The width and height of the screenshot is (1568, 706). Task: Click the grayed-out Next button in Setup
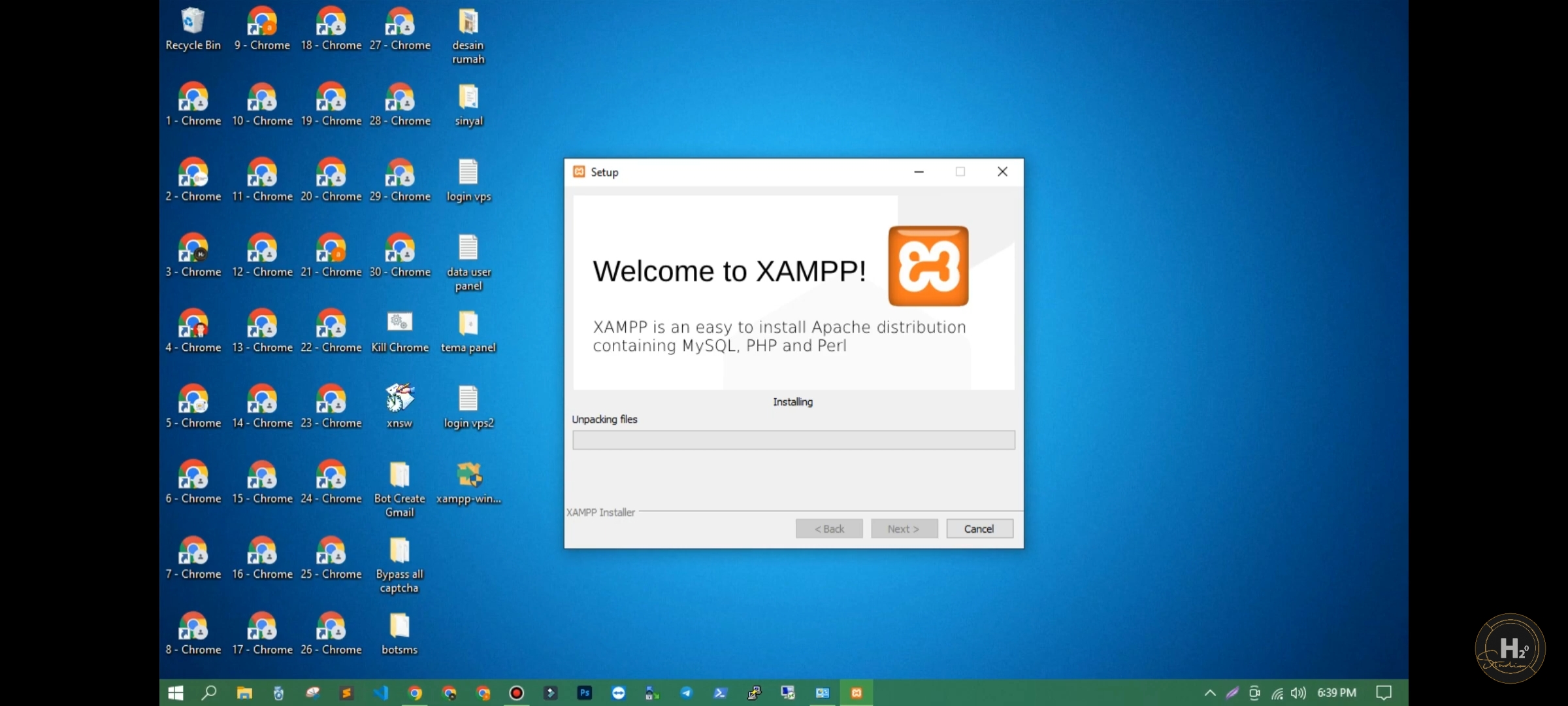click(904, 529)
